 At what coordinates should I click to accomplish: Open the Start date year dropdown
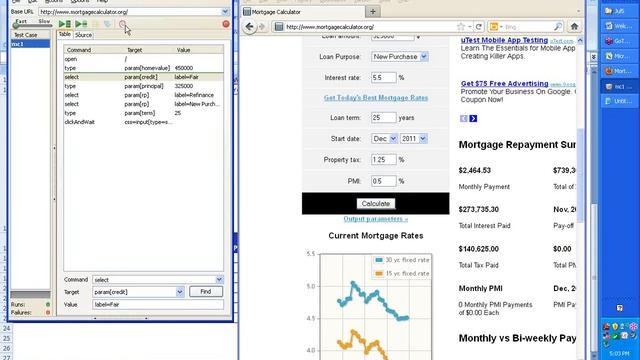(x=414, y=139)
